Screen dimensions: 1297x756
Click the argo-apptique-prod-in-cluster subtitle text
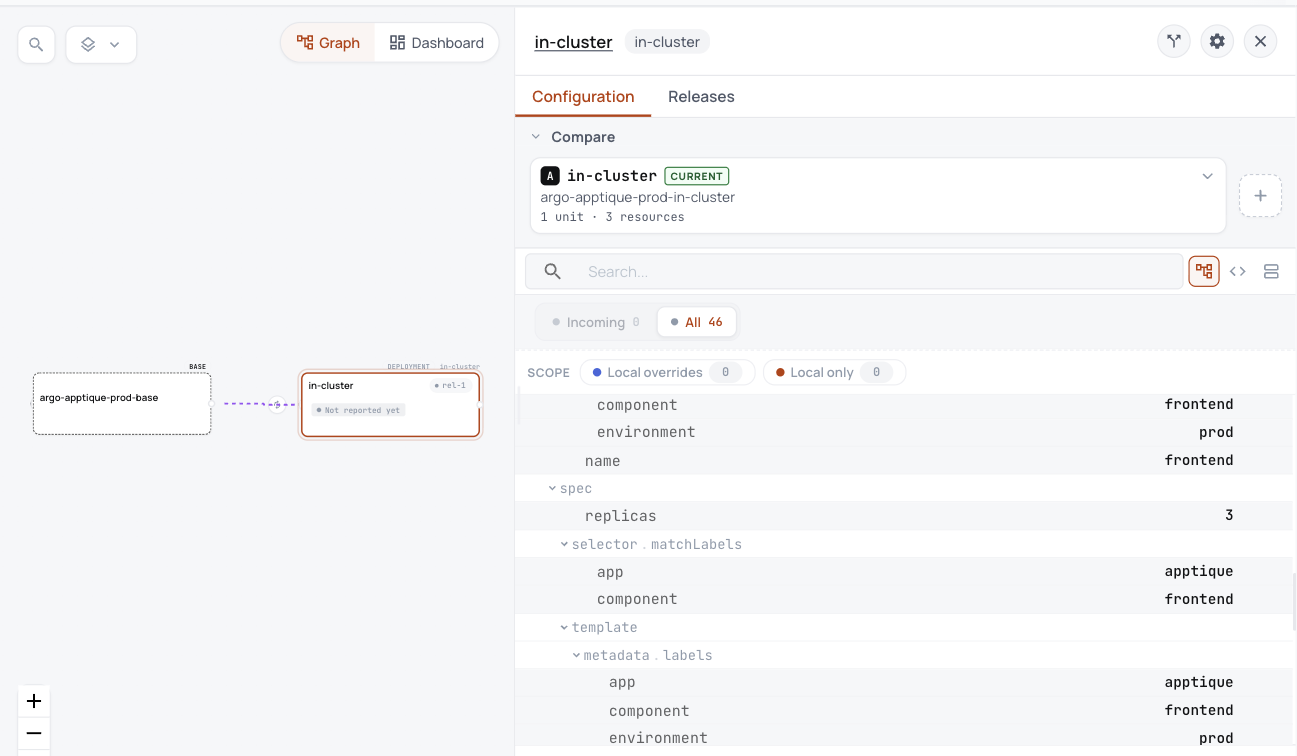click(638, 197)
